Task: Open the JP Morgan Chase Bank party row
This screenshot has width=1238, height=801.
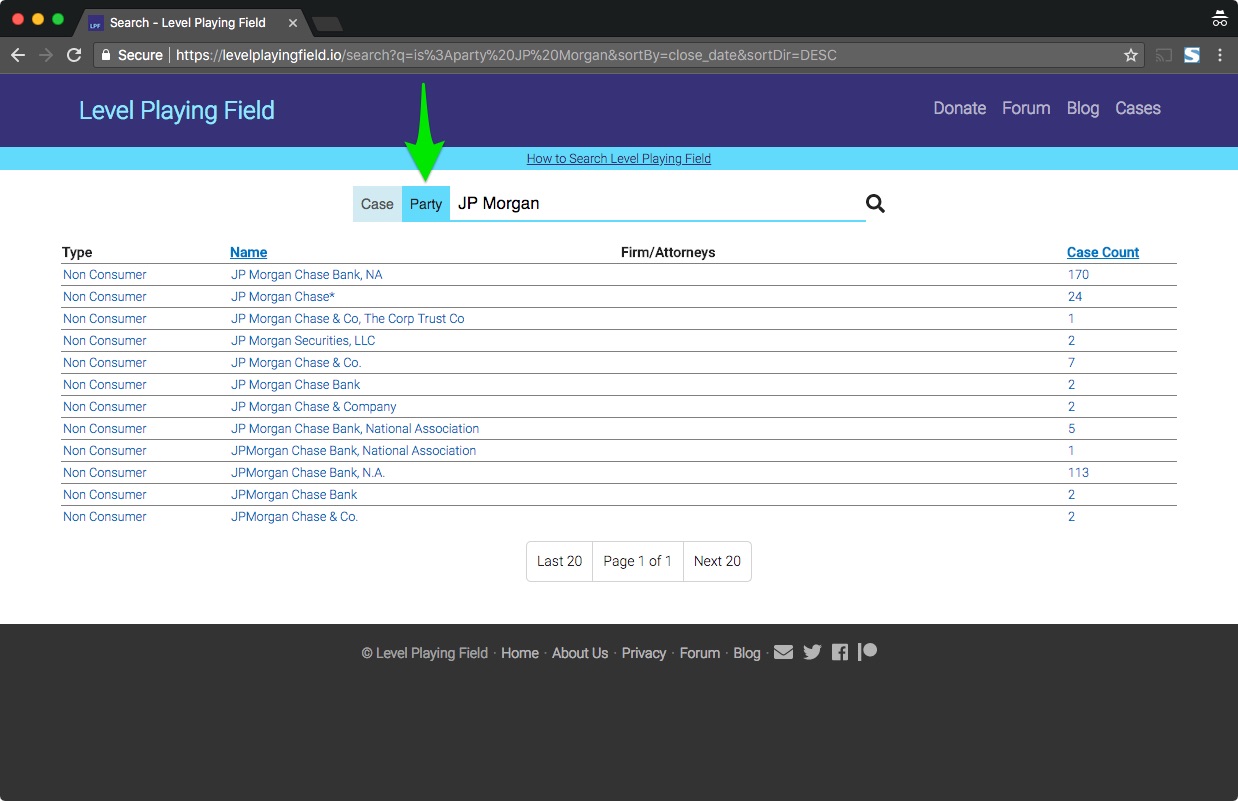Action: [296, 384]
